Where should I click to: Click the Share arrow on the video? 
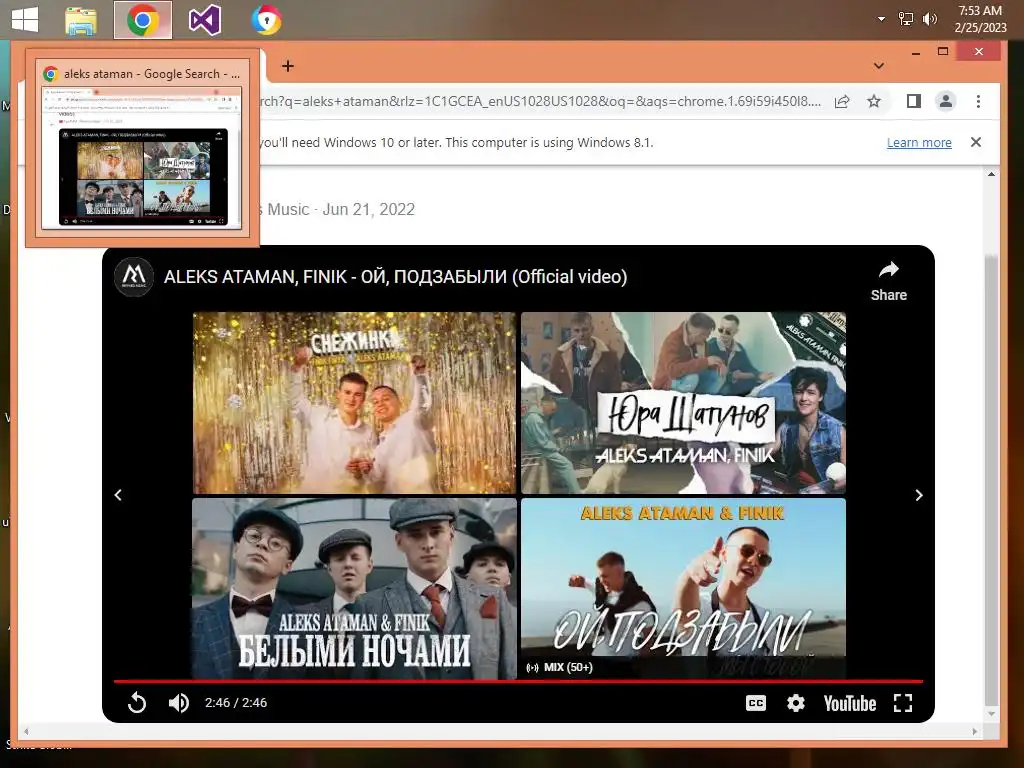pyautogui.click(x=889, y=281)
